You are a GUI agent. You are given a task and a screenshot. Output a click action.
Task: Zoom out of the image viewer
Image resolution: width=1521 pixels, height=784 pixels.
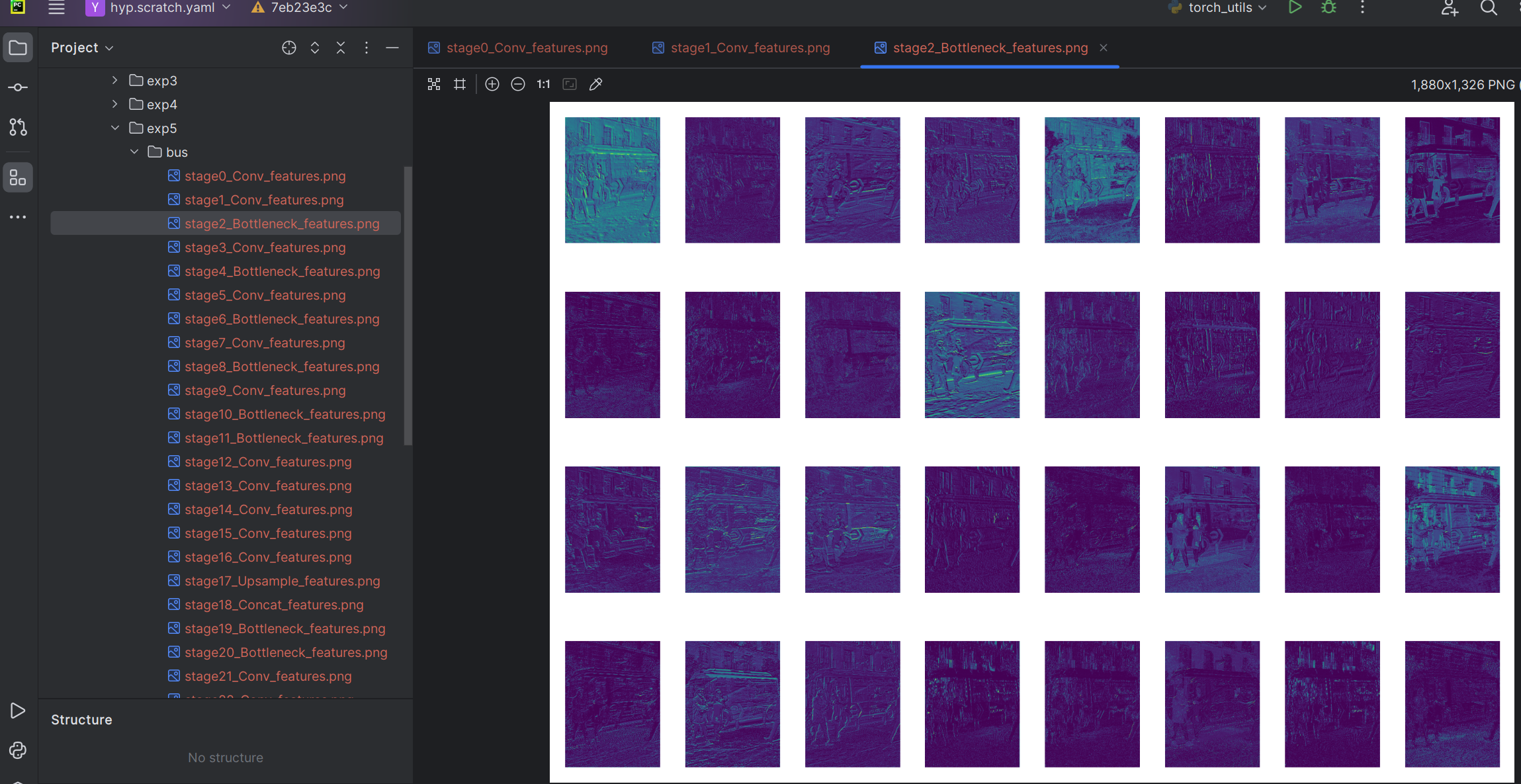point(518,84)
